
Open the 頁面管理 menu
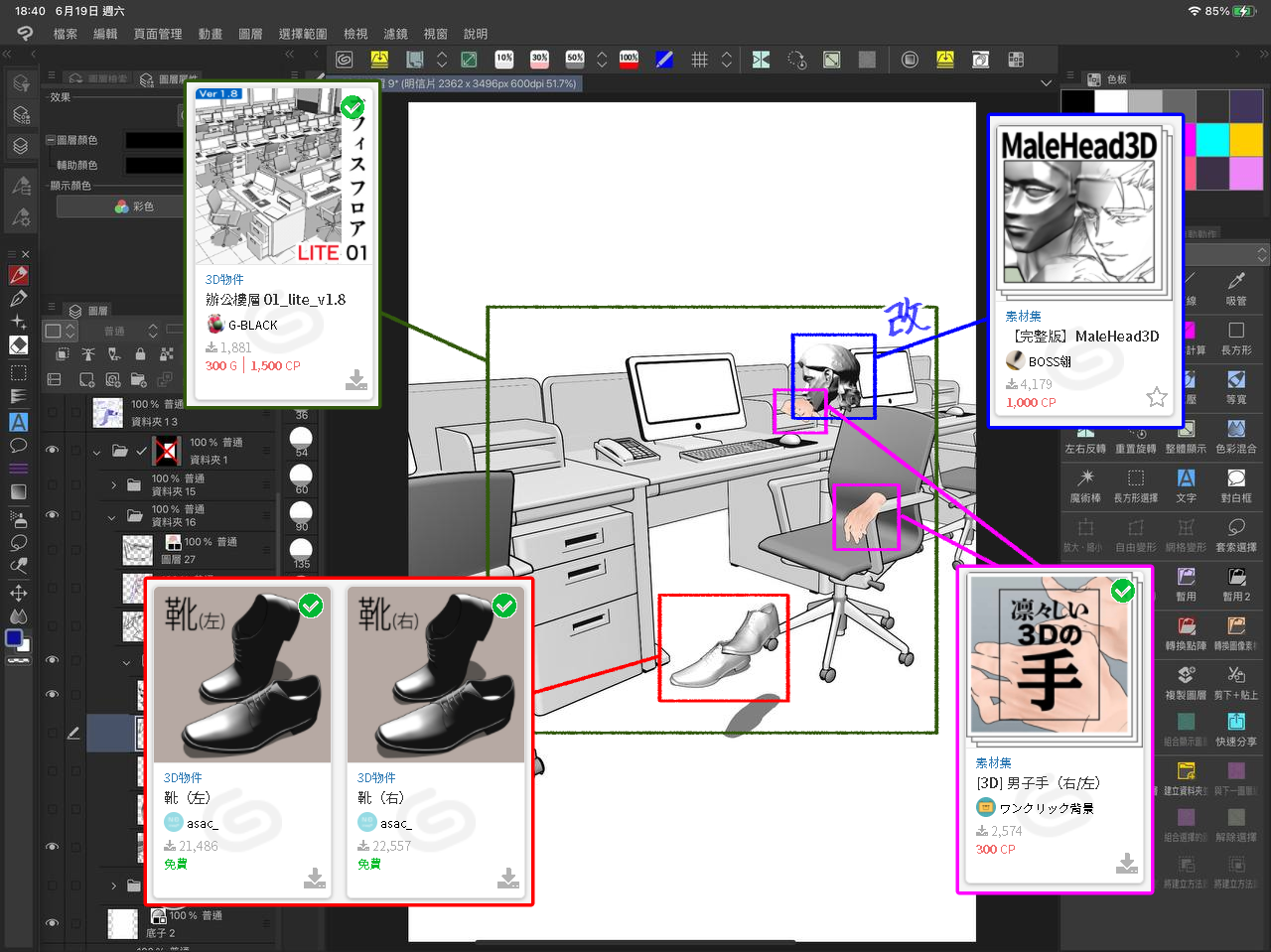pos(158,34)
